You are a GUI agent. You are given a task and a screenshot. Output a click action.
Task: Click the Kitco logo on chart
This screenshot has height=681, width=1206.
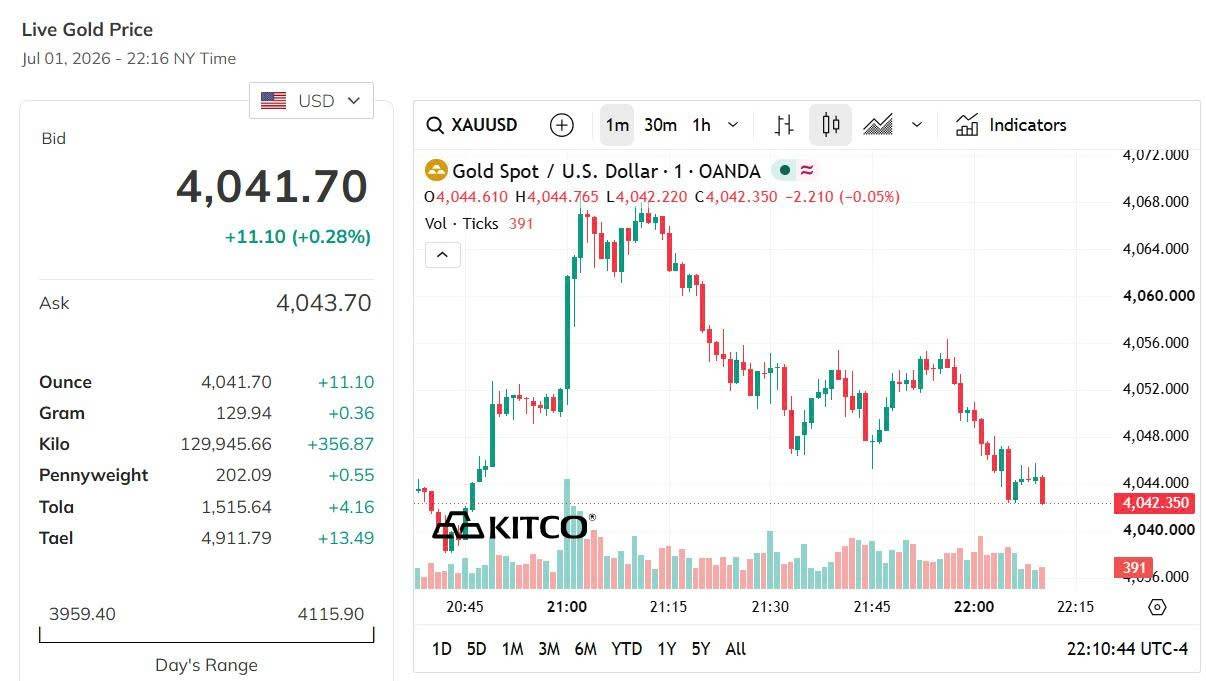(513, 525)
